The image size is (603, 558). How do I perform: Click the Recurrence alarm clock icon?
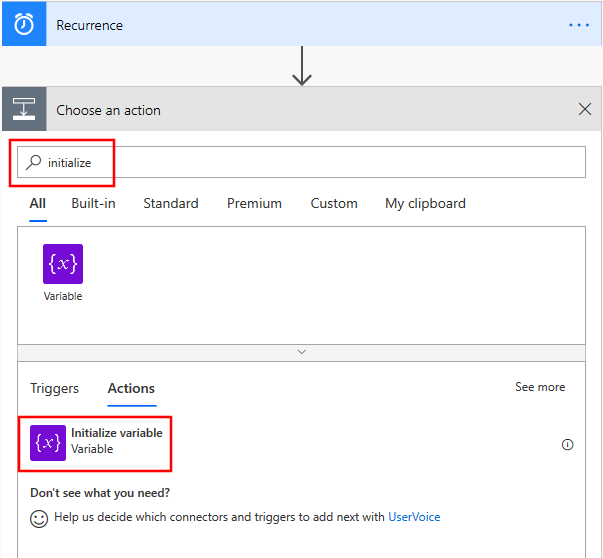[x=23, y=25]
